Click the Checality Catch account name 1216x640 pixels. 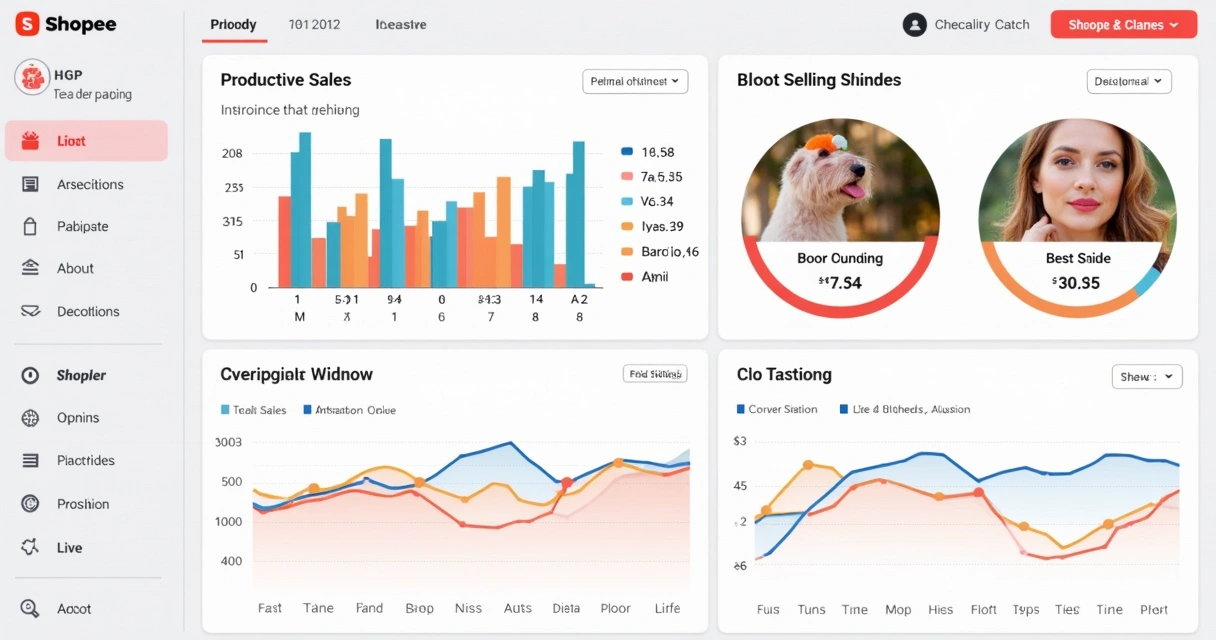click(x=982, y=25)
